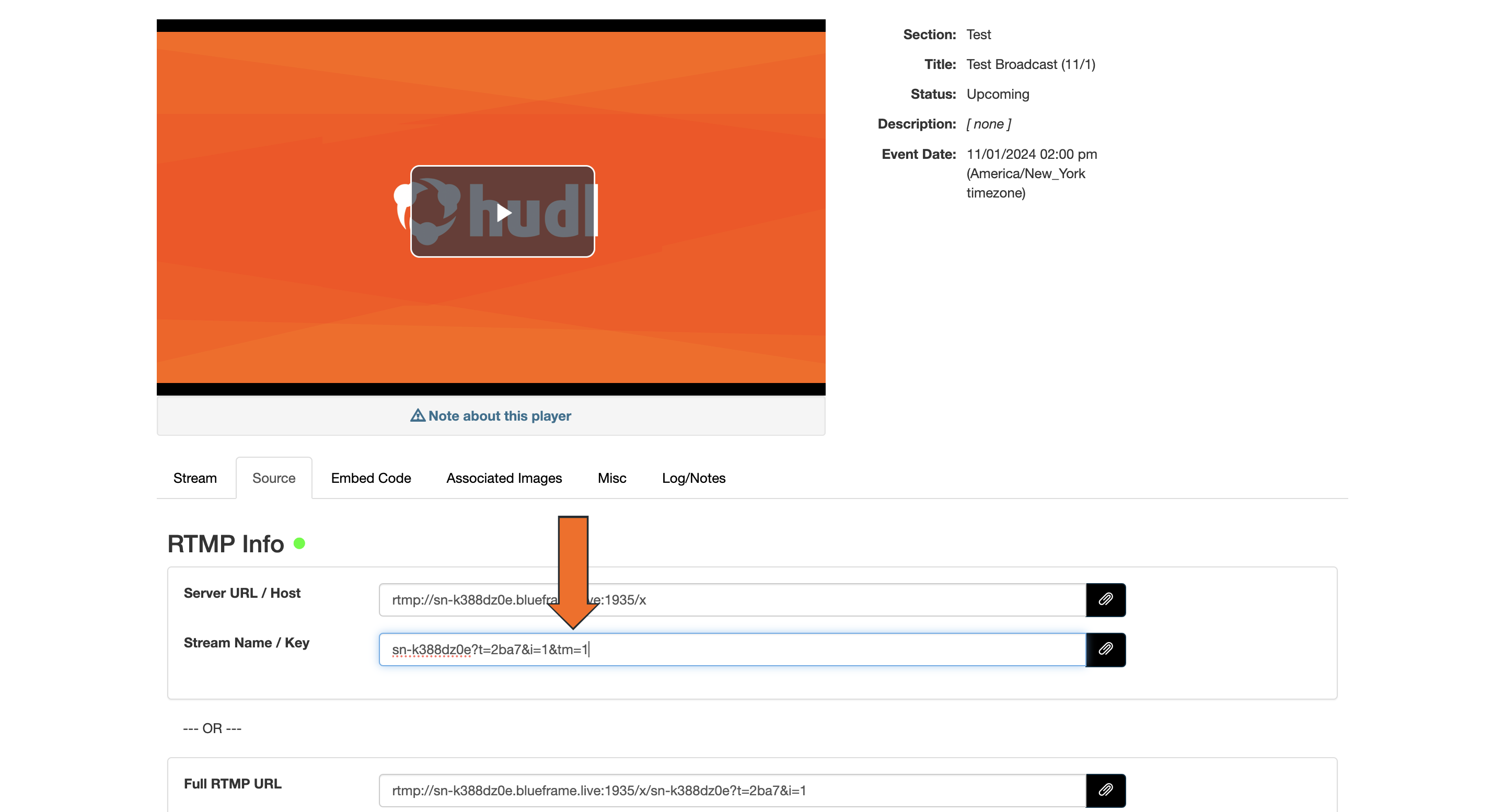Click the stream key text to edit it
The width and height of the screenshot is (1505, 812).
[x=490, y=649]
